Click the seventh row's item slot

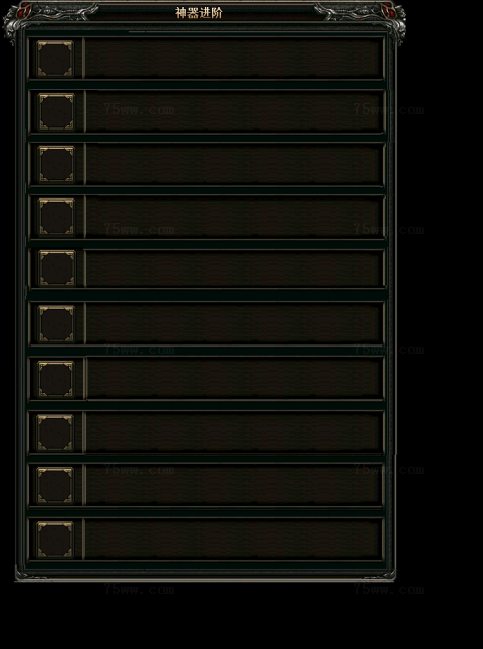[55, 379]
